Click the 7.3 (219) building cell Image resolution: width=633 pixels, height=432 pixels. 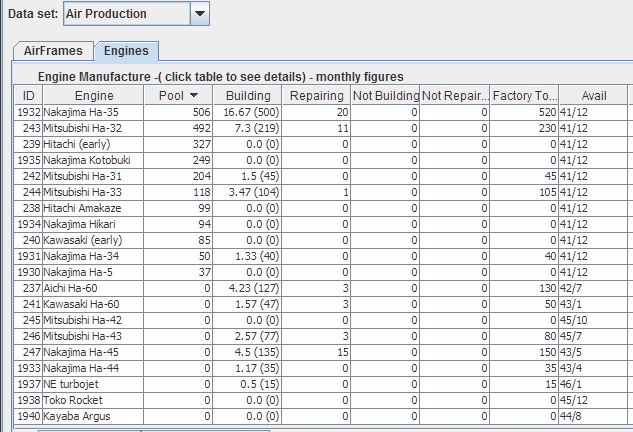point(247,128)
